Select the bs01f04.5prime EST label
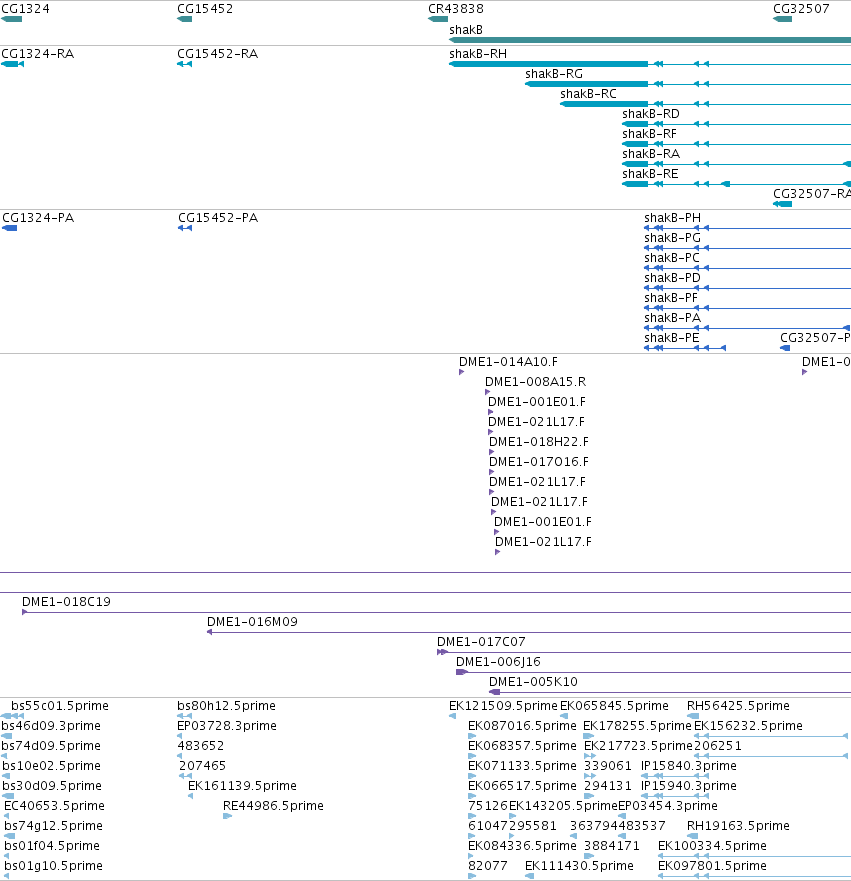Viewport: 851px width, 881px height. click(x=52, y=846)
